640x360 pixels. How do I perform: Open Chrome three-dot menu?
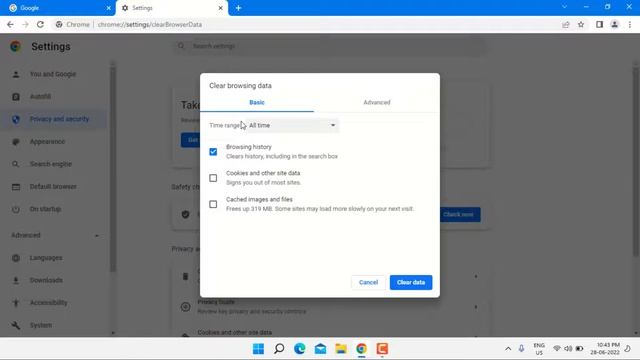tap(630, 24)
